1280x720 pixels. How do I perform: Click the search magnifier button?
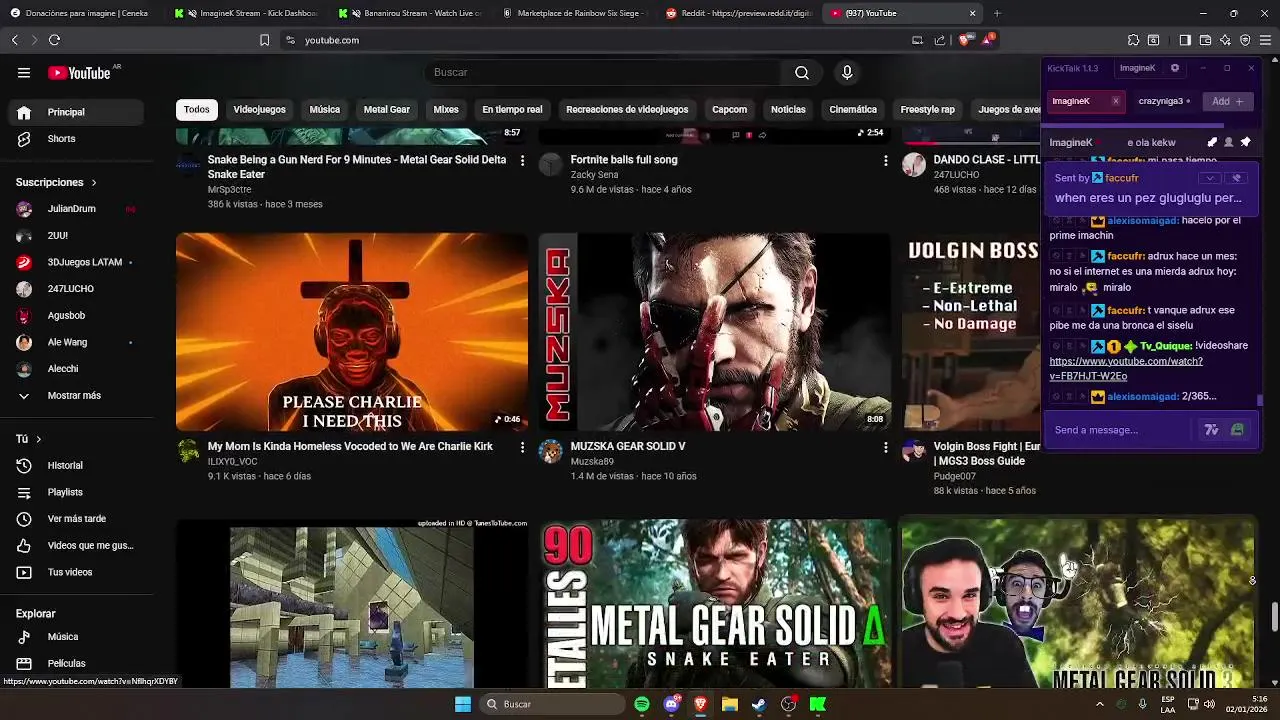click(x=802, y=72)
